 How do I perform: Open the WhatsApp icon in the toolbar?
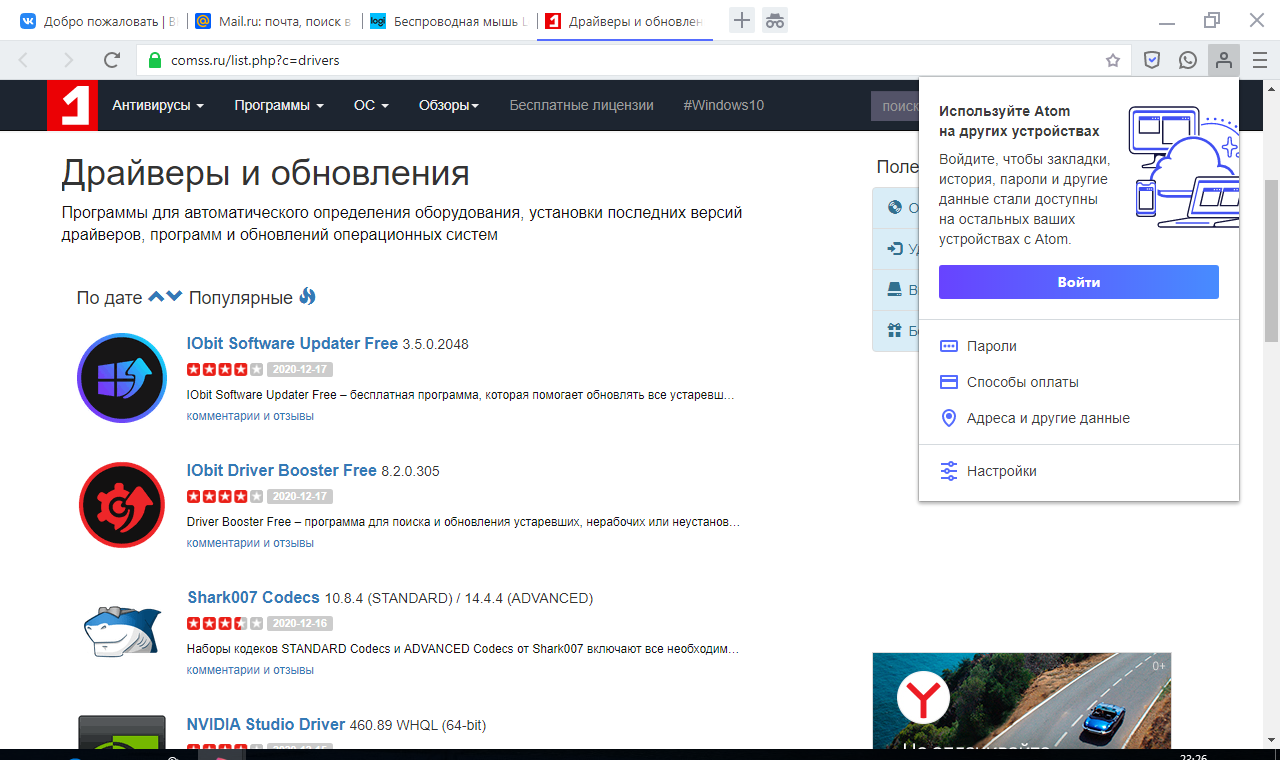(1188, 60)
